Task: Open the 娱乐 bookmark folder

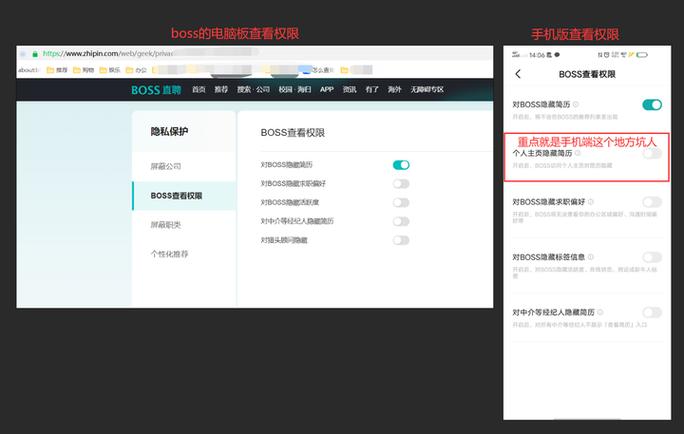Action: [109, 70]
